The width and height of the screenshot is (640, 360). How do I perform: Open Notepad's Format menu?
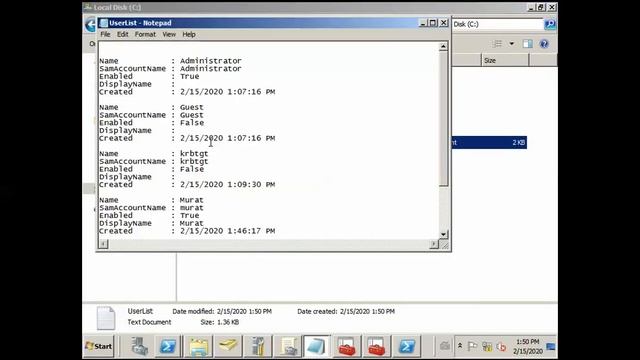tap(145, 34)
